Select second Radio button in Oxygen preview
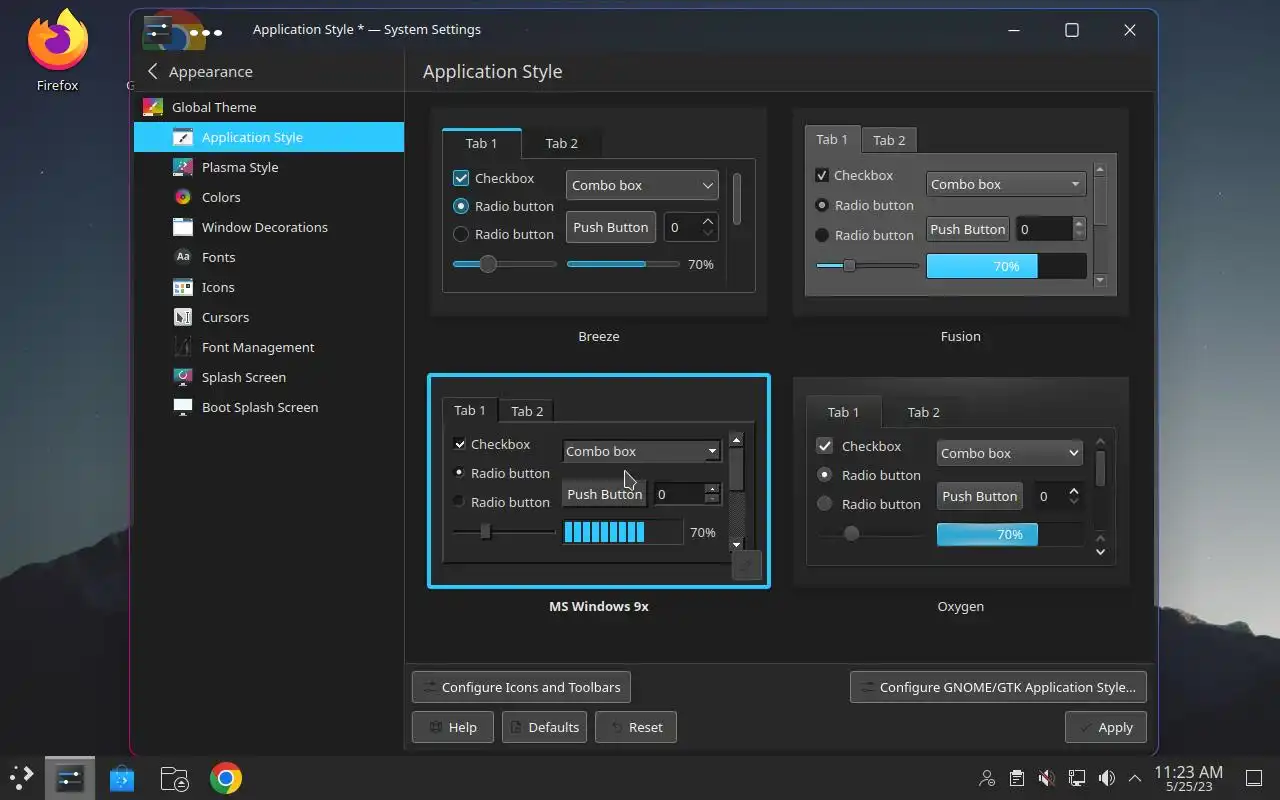 click(x=825, y=504)
